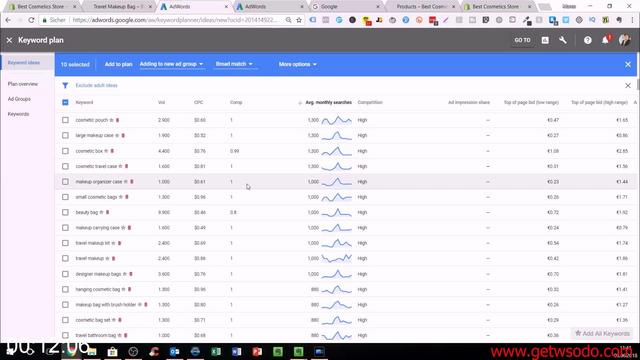
Task: Star the travel makeup kit keyword
Action: pos(113,243)
